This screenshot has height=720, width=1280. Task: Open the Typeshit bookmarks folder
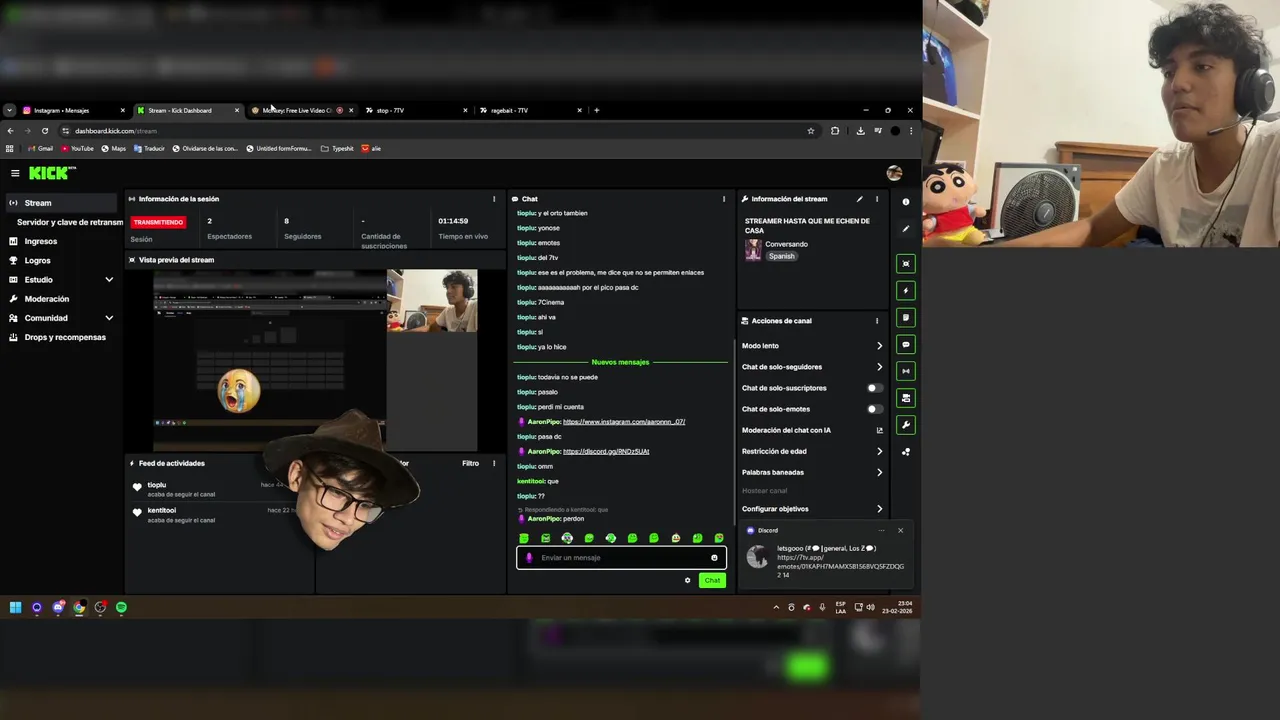337,148
